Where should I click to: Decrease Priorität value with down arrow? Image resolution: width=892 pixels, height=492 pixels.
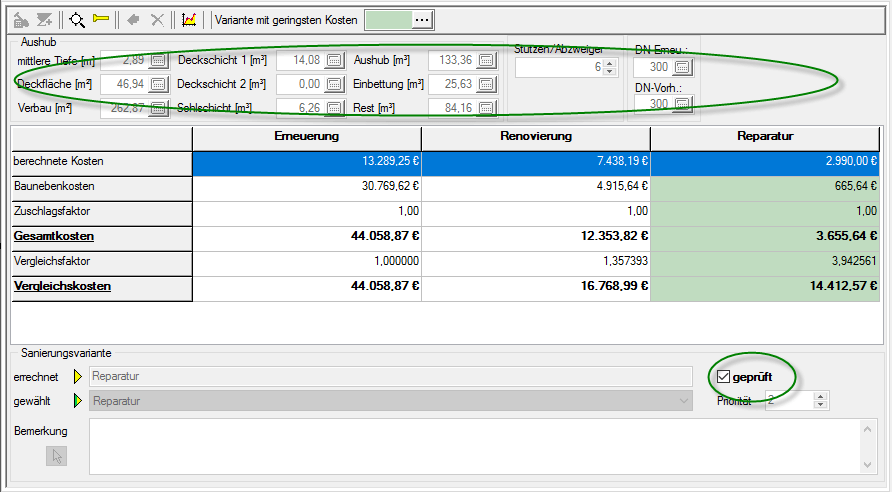821,405
